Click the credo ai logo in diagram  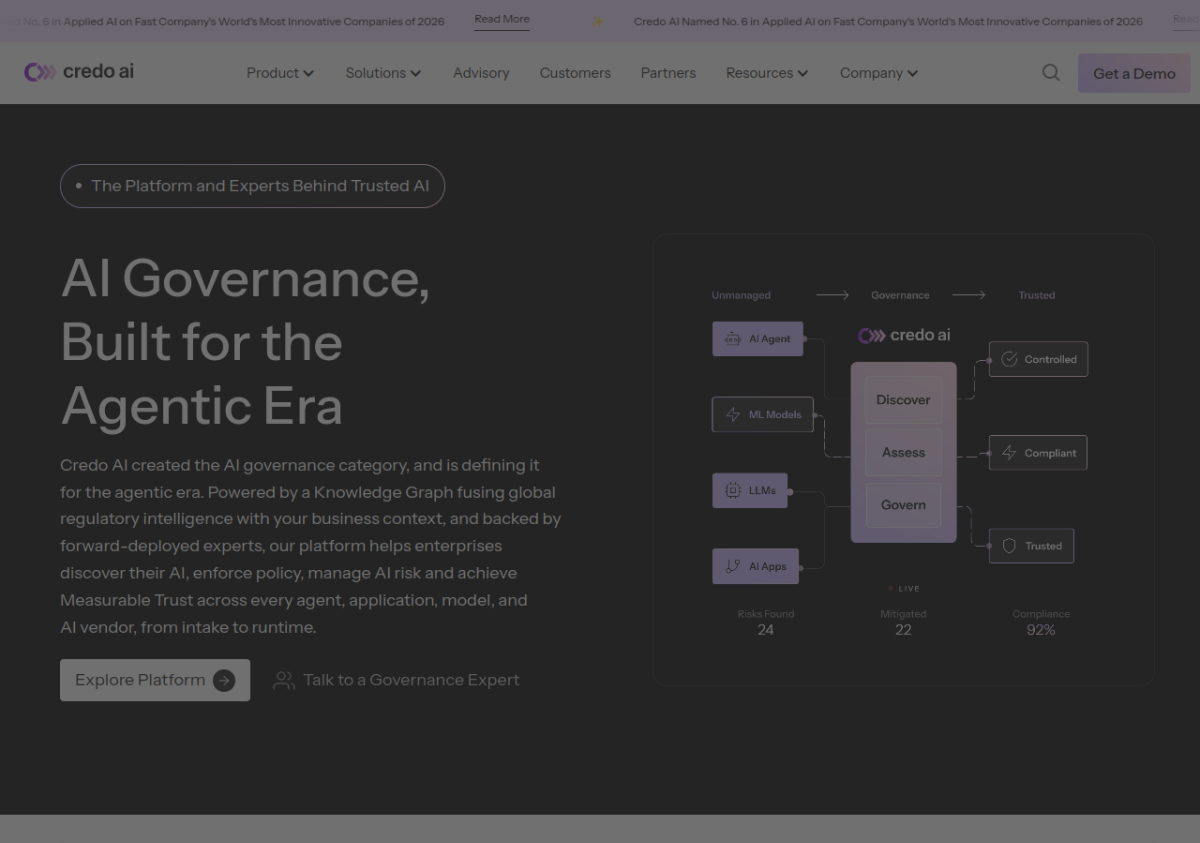(x=904, y=335)
